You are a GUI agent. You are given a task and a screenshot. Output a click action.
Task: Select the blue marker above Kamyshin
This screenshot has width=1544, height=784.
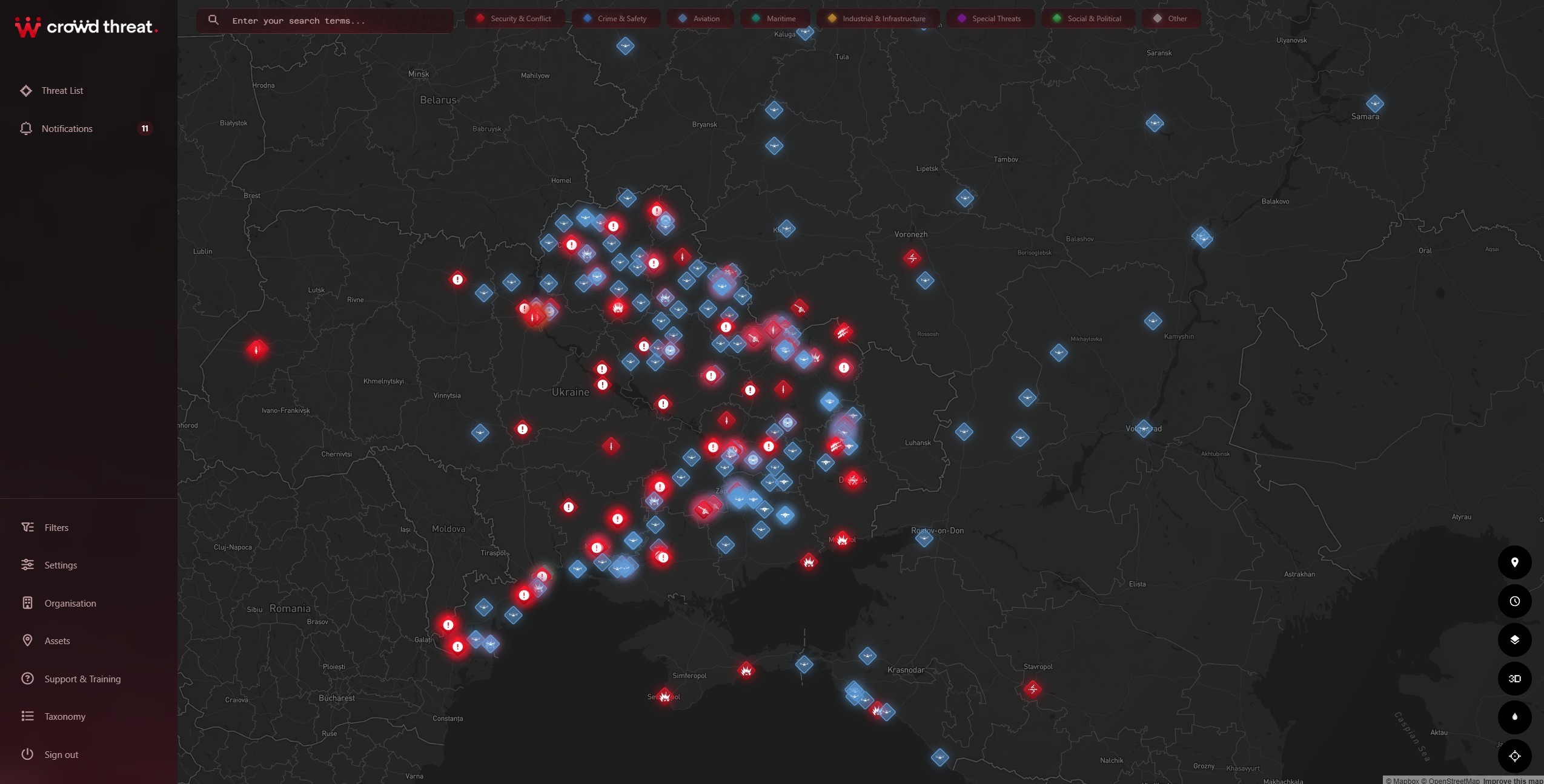tap(1153, 321)
